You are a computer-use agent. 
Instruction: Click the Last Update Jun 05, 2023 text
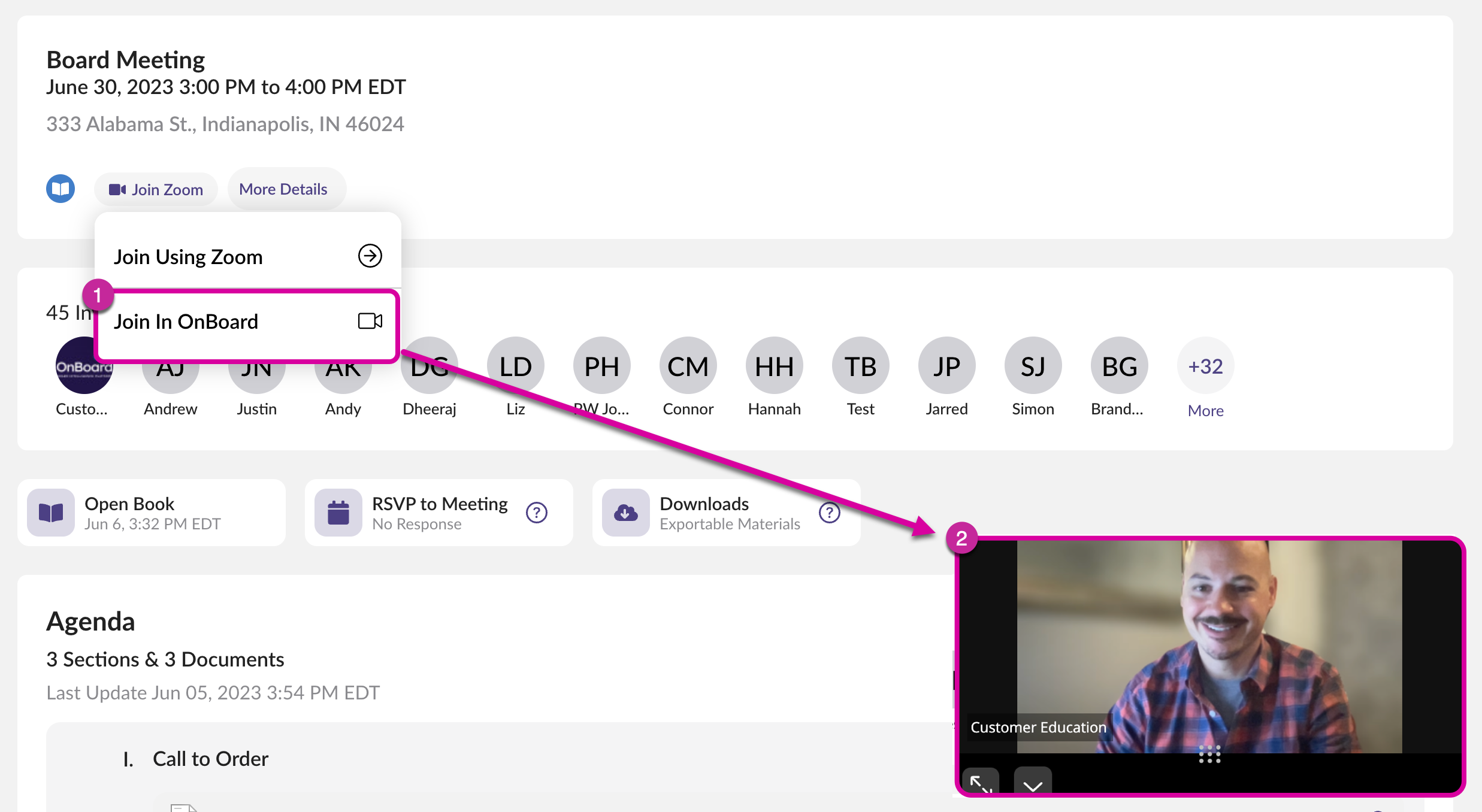[213, 693]
